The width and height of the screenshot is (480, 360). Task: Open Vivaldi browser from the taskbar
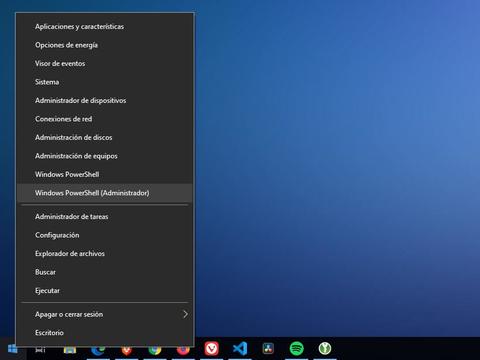coord(211,349)
